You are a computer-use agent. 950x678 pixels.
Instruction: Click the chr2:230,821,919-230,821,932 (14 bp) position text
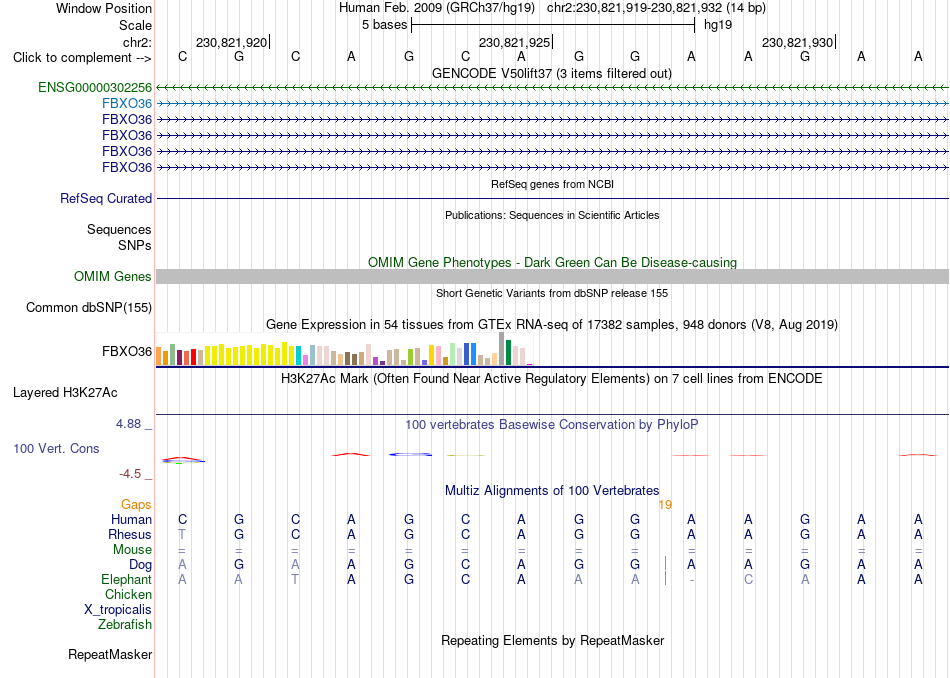tap(656, 8)
